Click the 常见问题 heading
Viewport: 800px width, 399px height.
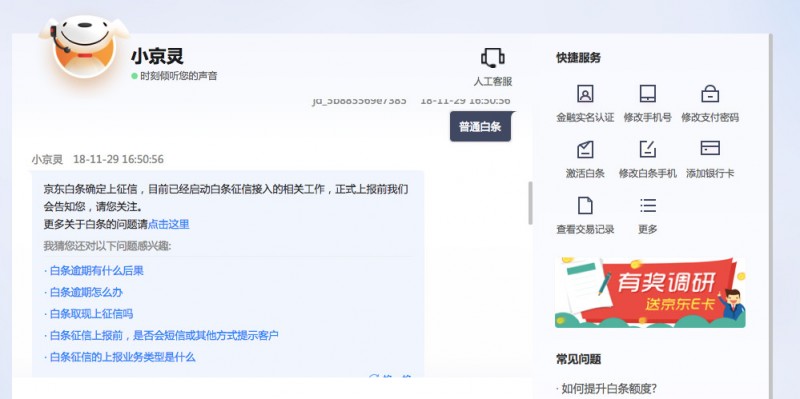(578, 359)
